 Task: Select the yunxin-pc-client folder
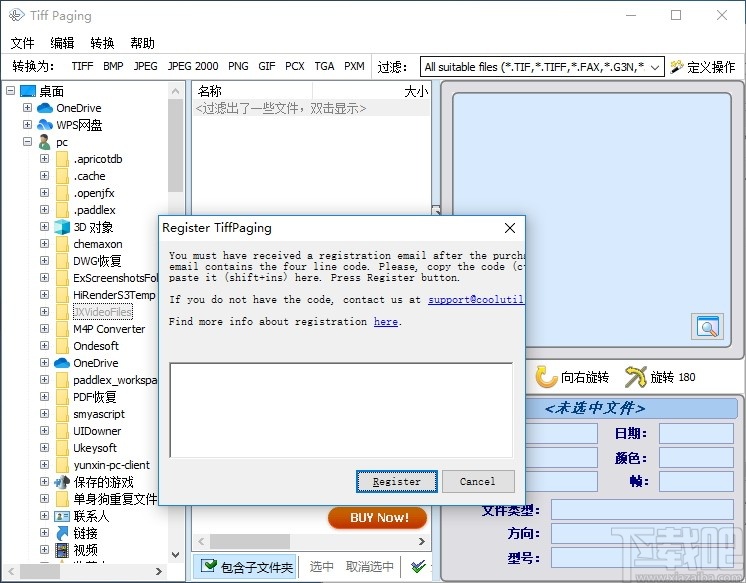coord(111,465)
